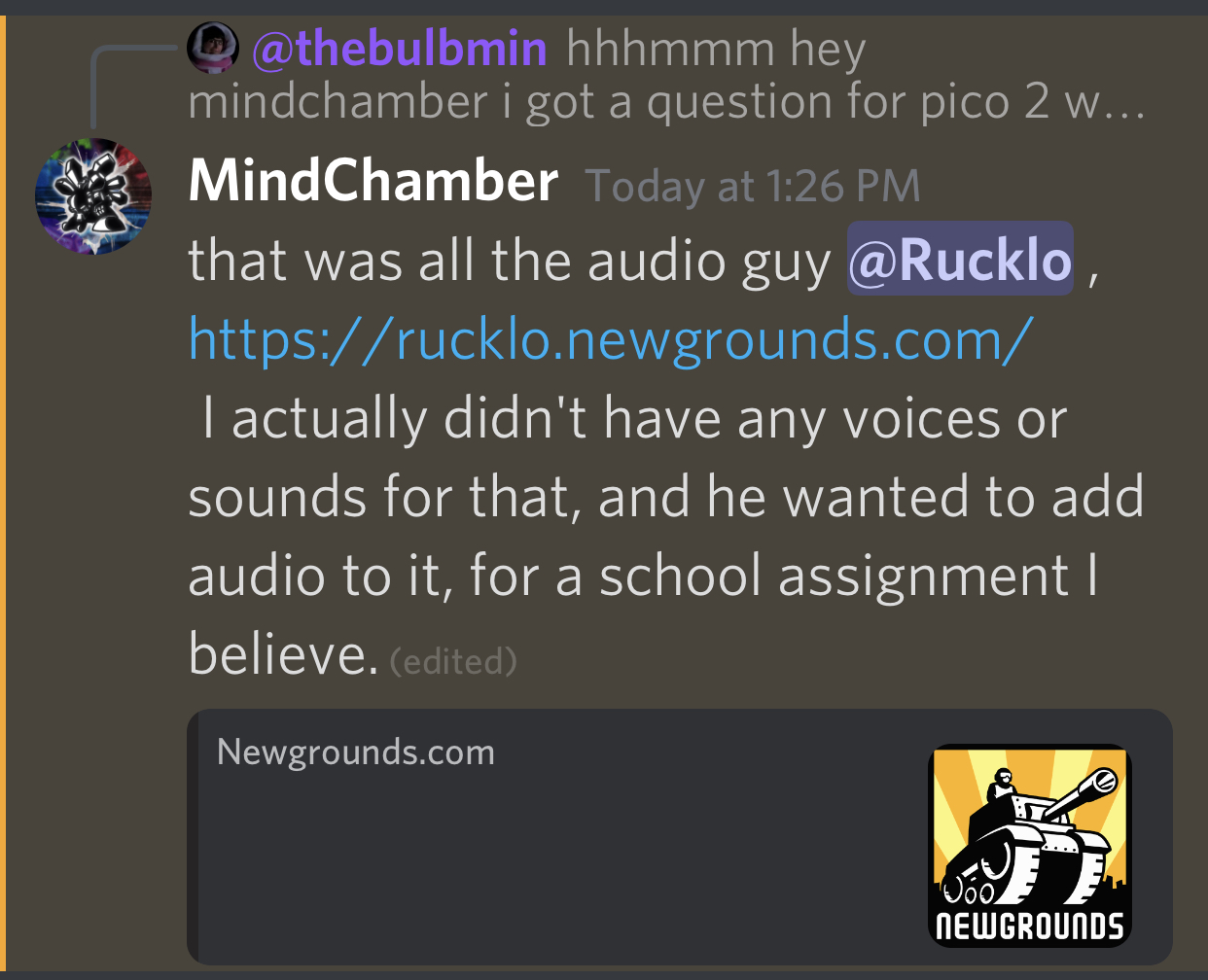
Task: Click the NEWGROUNDS text in logo
Action: [1030, 926]
